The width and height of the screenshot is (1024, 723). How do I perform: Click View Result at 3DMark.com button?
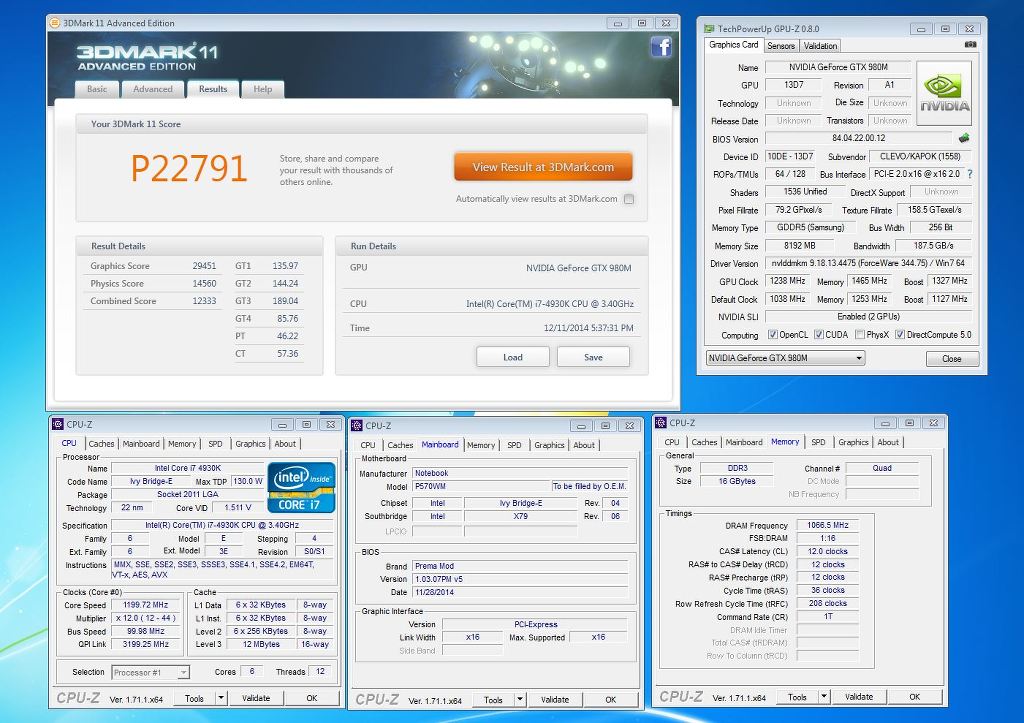pos(543,167)
